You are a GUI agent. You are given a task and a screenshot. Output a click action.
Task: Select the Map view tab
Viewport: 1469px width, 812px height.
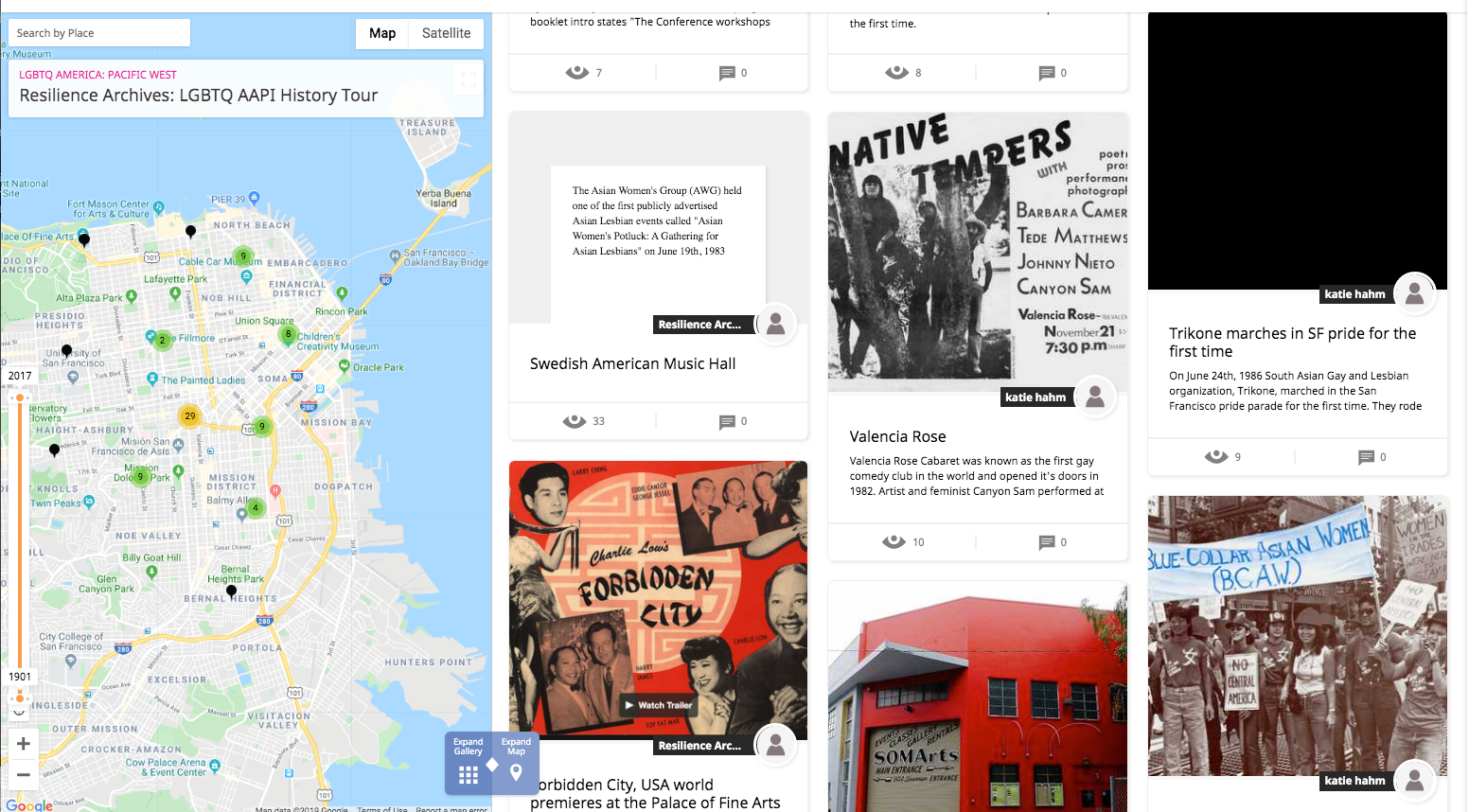pyautogui.click(x=382, y=33)
